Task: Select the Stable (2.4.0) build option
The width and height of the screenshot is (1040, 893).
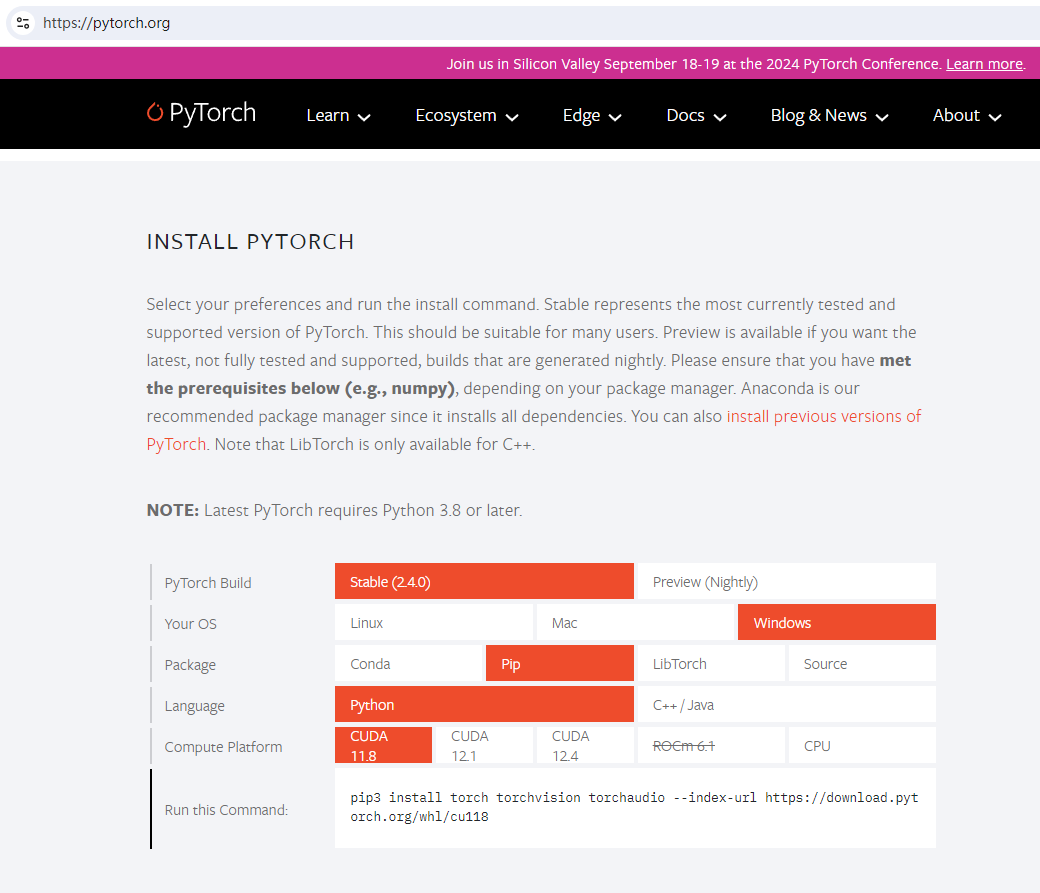Action: click(484, 581)
